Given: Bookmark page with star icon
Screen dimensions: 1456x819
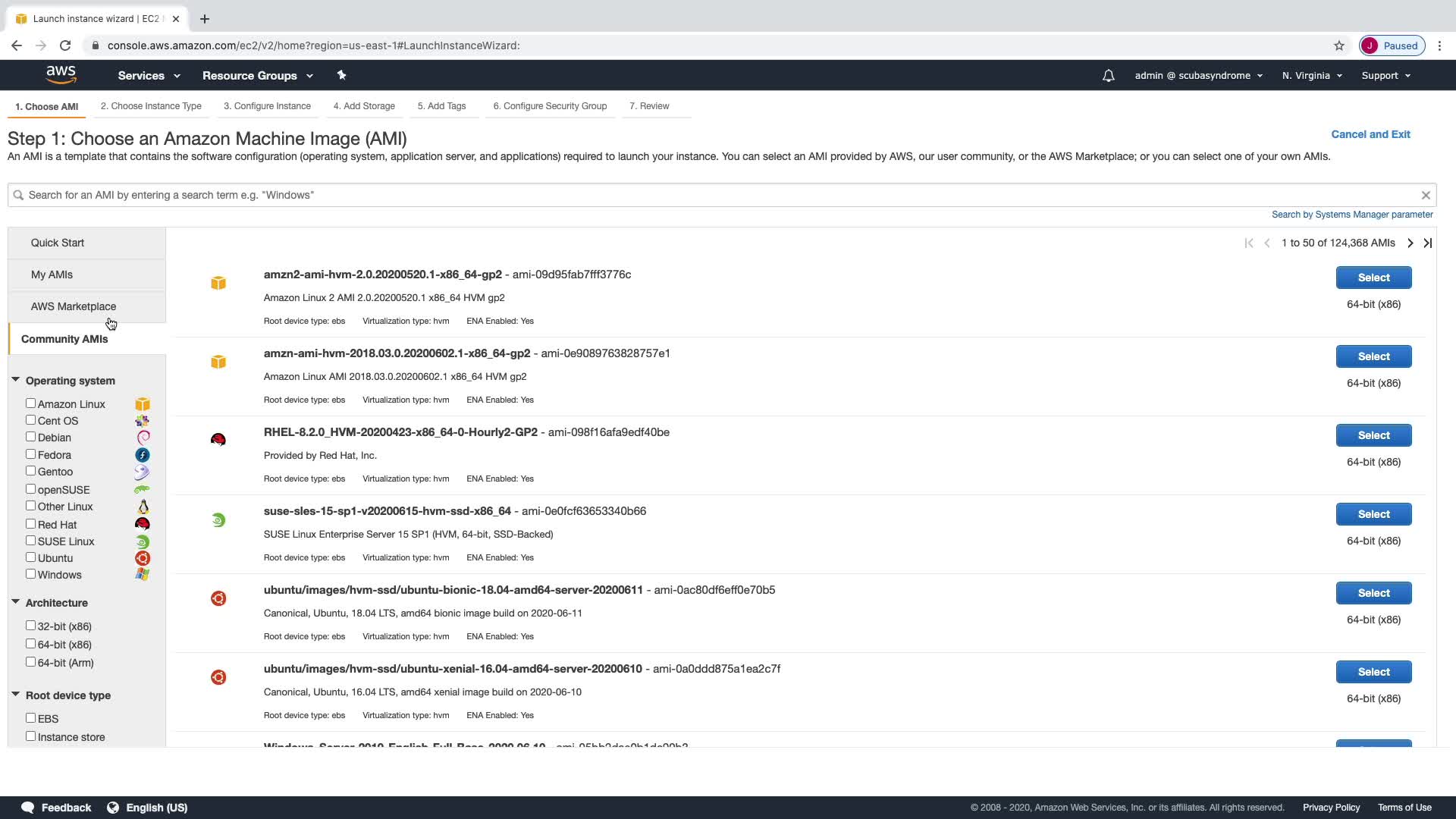Looking at the screenshot, I should tap(1339, 45).
